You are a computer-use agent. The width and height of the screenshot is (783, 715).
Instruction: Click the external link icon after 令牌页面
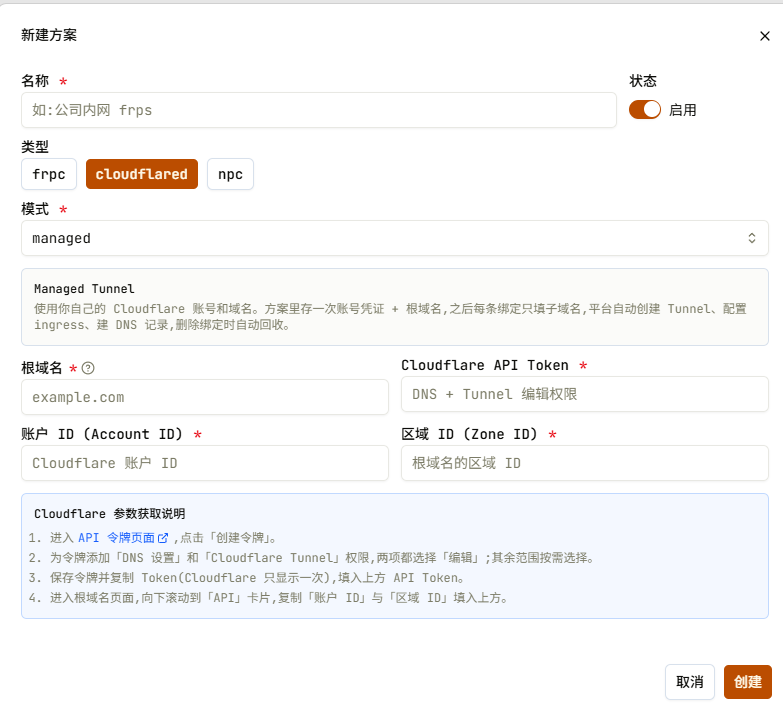click(163, 538)
